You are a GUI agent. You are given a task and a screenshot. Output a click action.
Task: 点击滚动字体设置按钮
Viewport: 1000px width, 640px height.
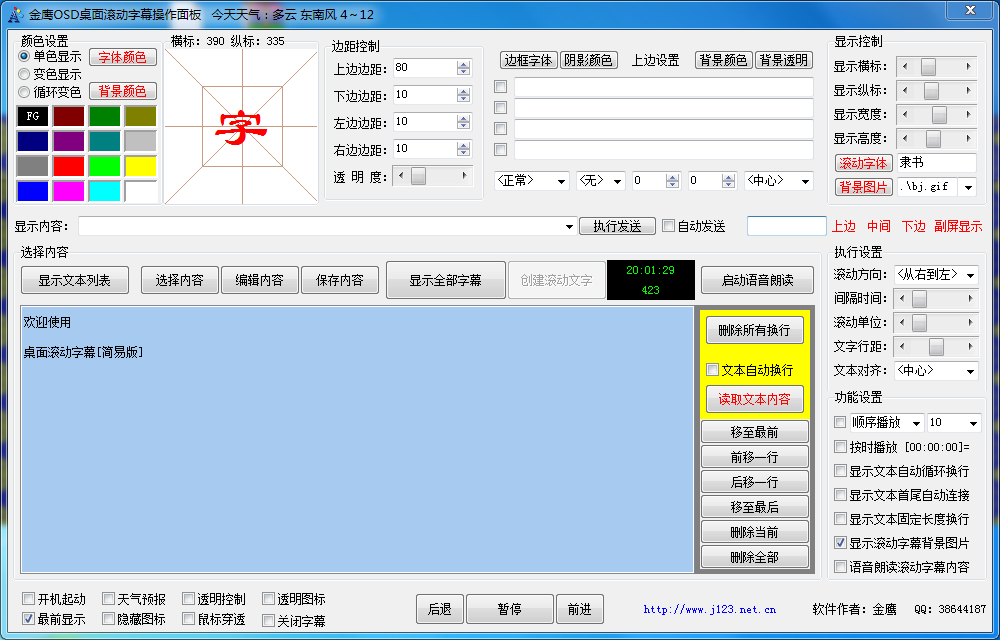(x=864, y=163)
